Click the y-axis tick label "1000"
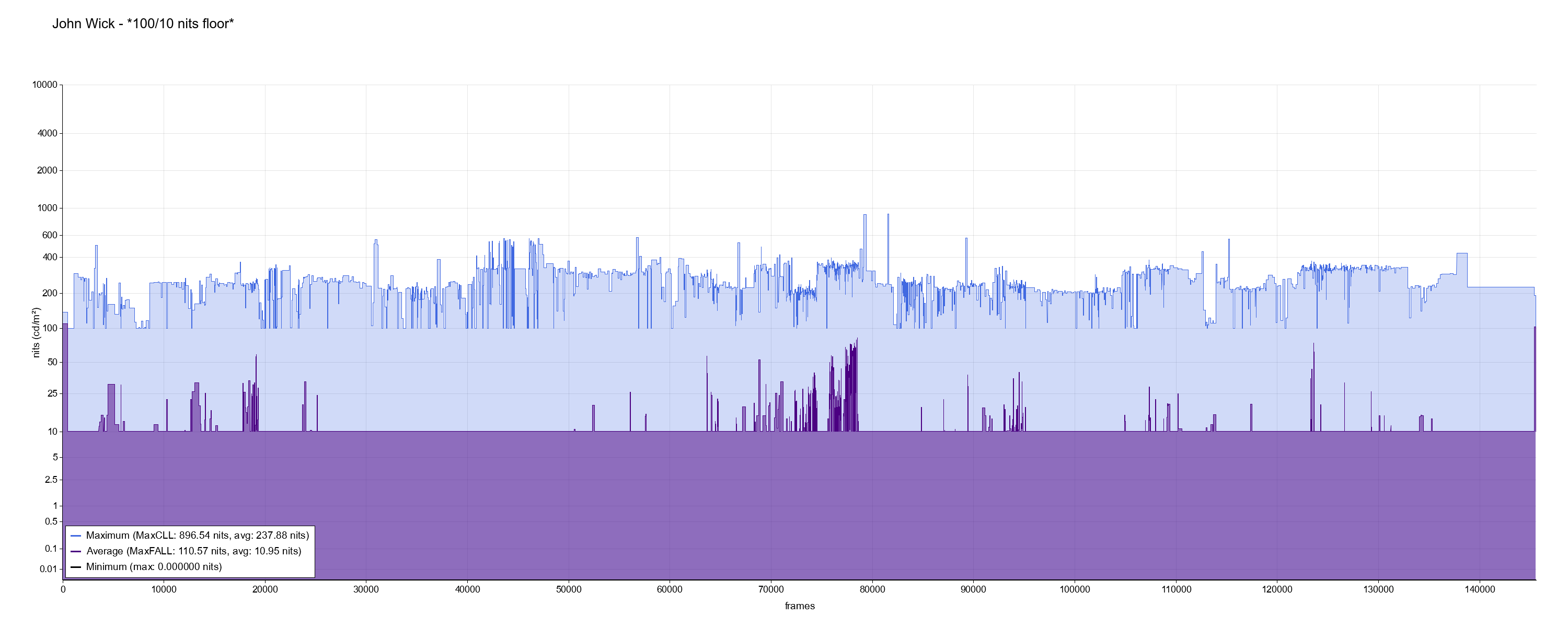 click(47, 208)
